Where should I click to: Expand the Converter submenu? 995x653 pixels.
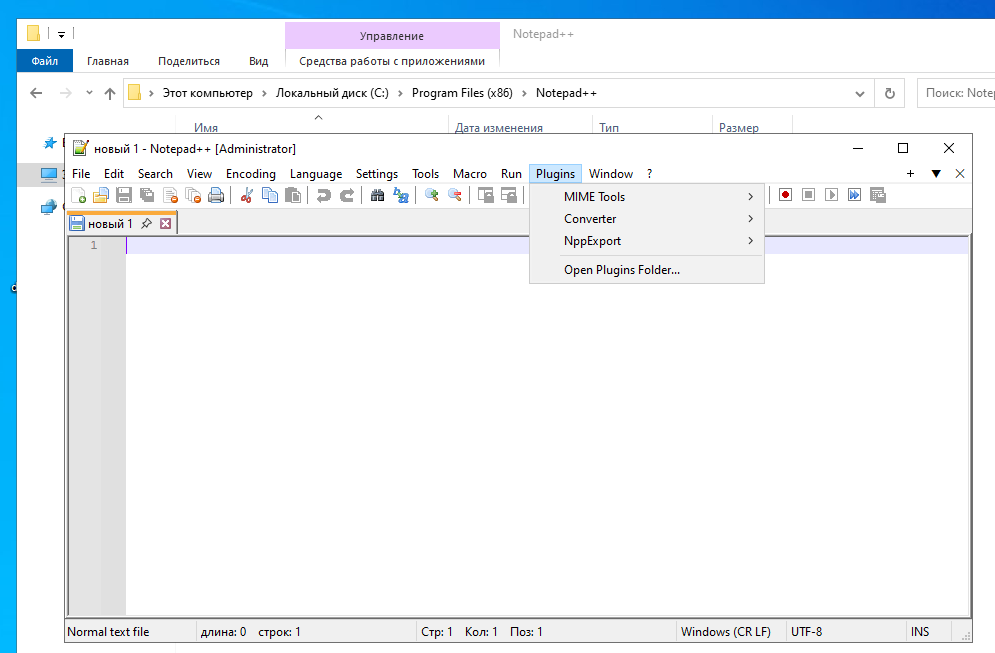click(x=647, y=219)
